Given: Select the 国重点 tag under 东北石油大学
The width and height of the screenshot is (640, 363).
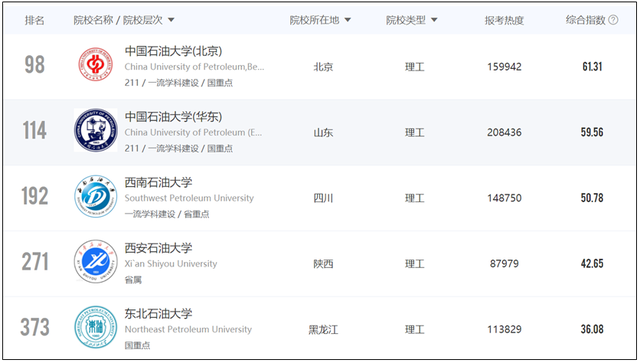Looking at the screenshot, I should click(137, 345).
